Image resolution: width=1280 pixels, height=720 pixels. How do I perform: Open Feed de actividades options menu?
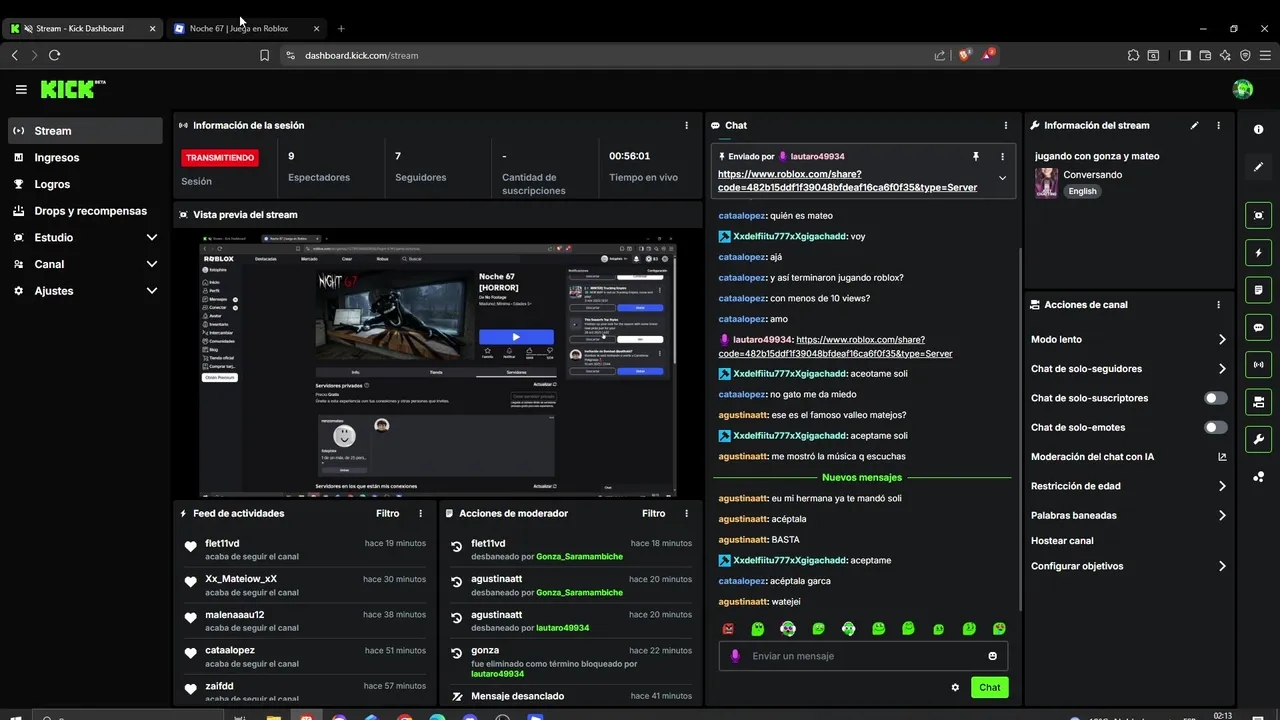click(x=420, y=513)
